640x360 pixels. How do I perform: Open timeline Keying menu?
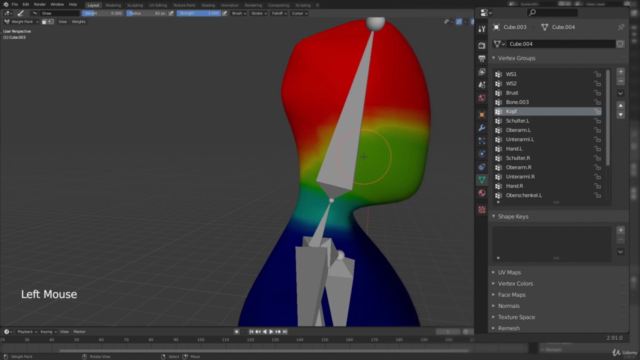click(48, 332)
